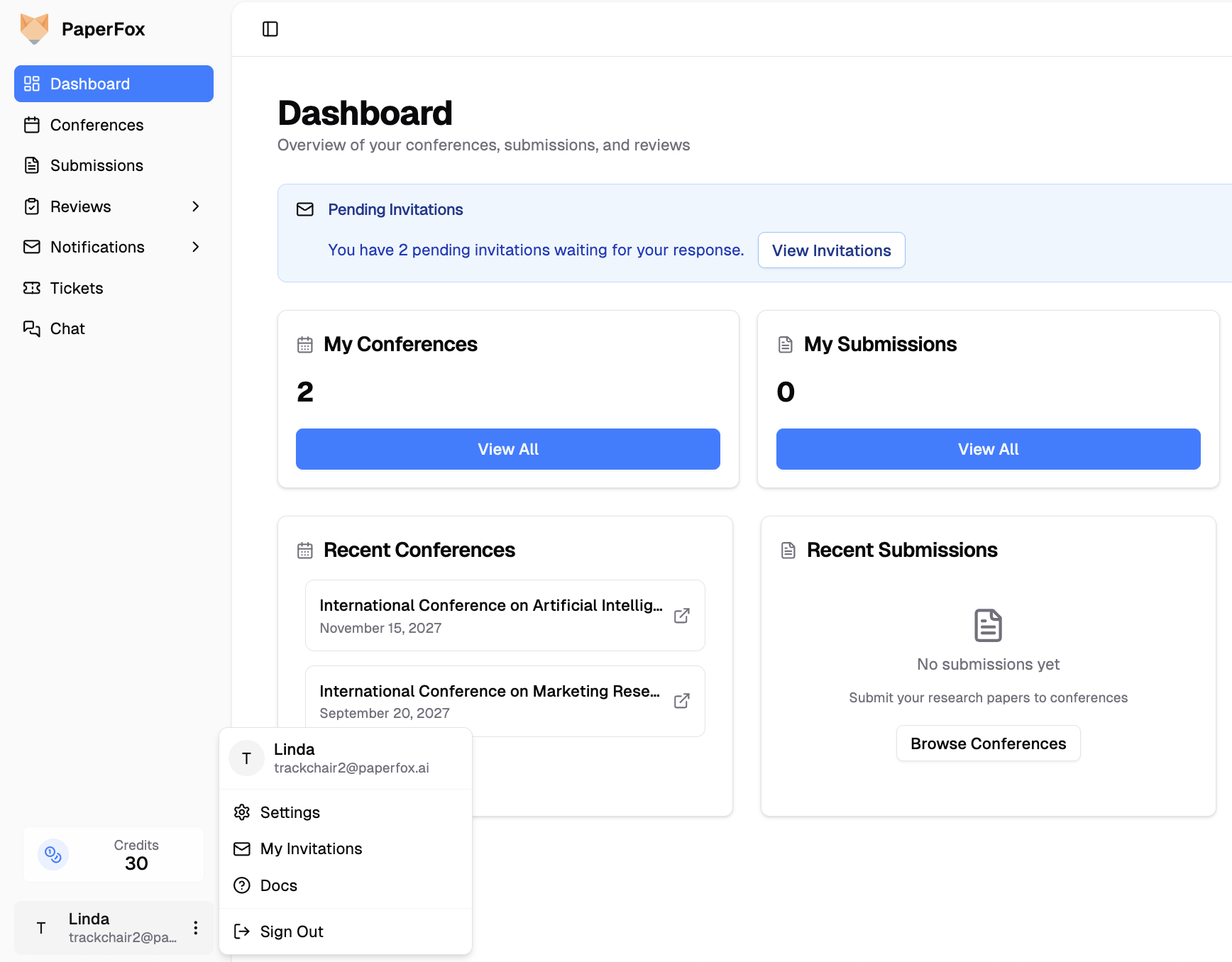Select My Invitations in user menu
The width and height of the screenshot is (1232, 962).
[311, 848]
